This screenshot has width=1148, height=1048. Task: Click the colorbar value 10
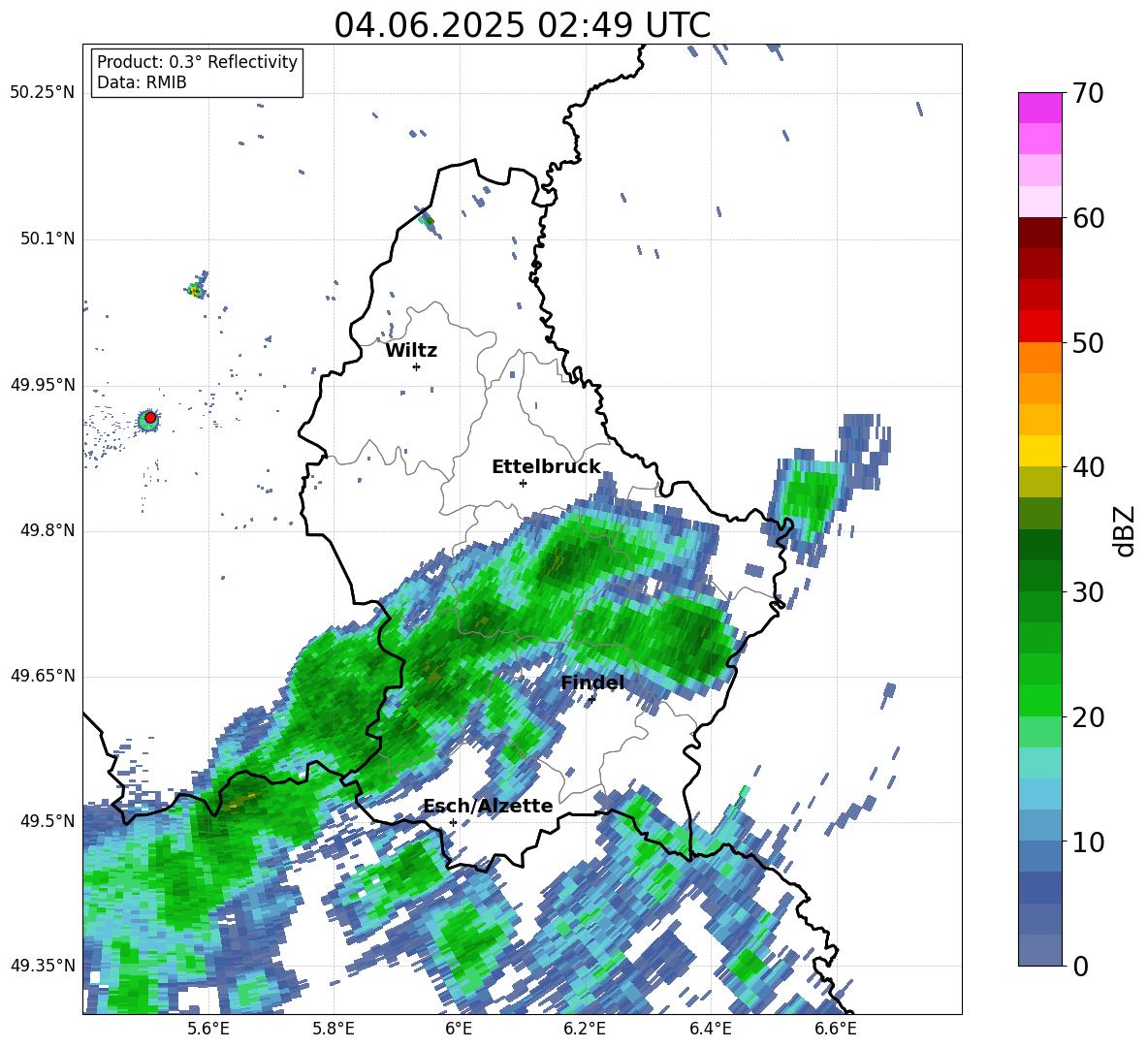[1088, 842]
